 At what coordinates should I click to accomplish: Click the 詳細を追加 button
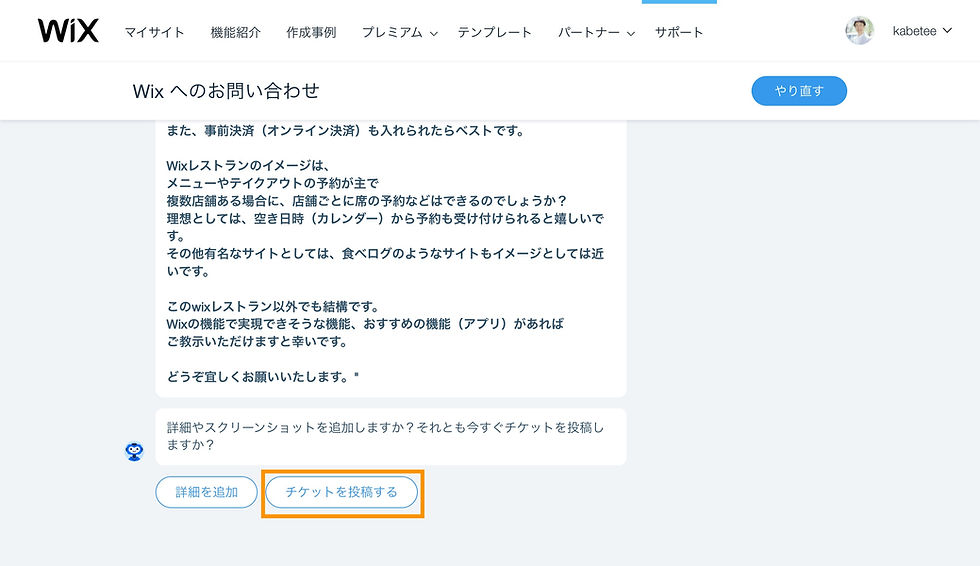tap(206, 492)
